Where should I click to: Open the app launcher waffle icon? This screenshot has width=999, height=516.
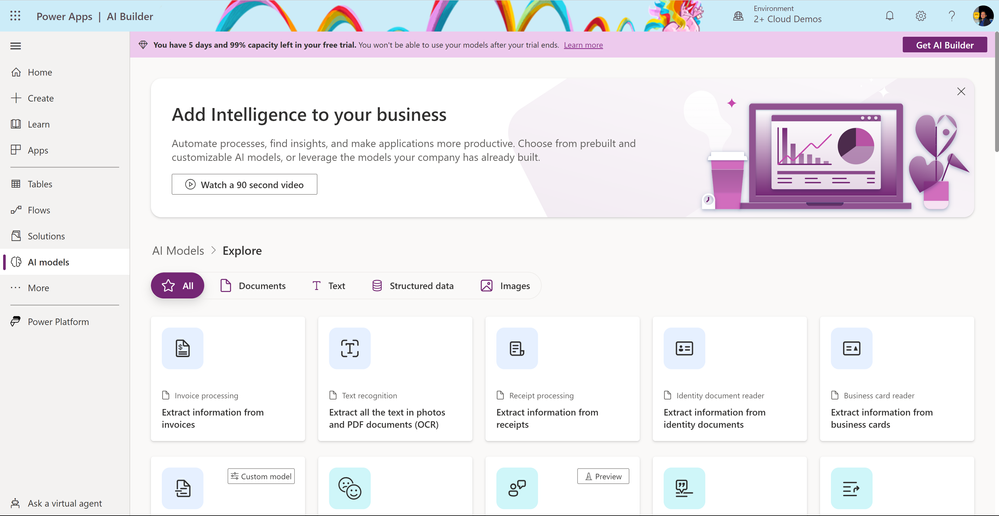[15, 16]
